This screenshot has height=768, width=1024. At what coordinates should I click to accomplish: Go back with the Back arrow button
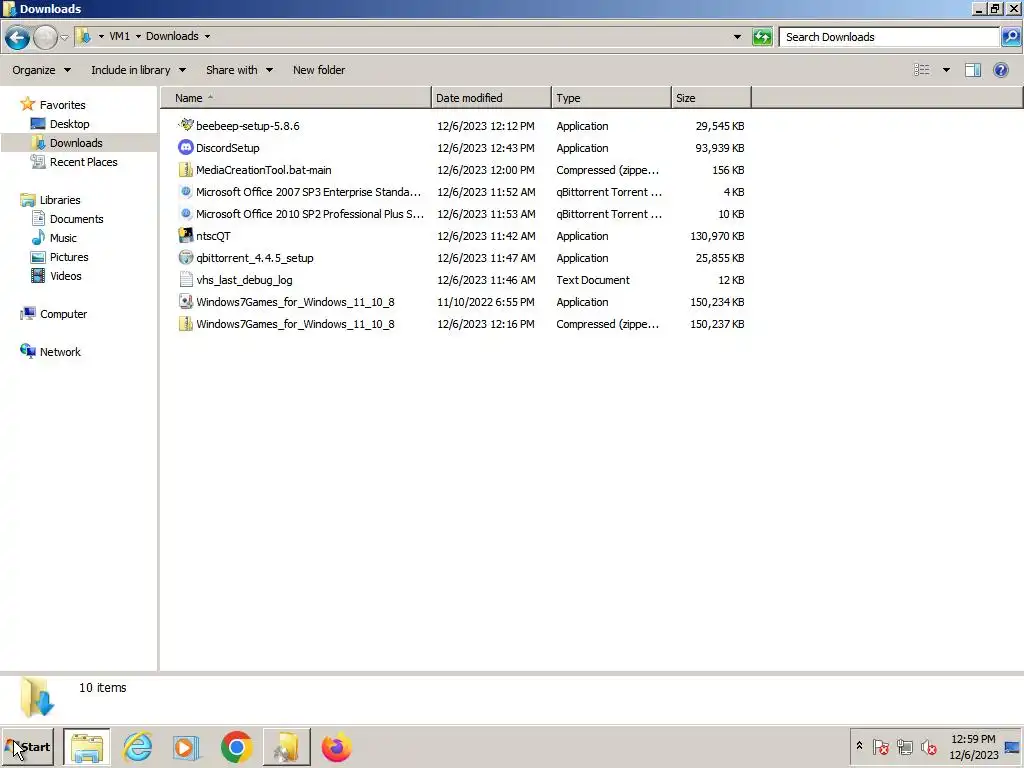[x=18, y=37]
